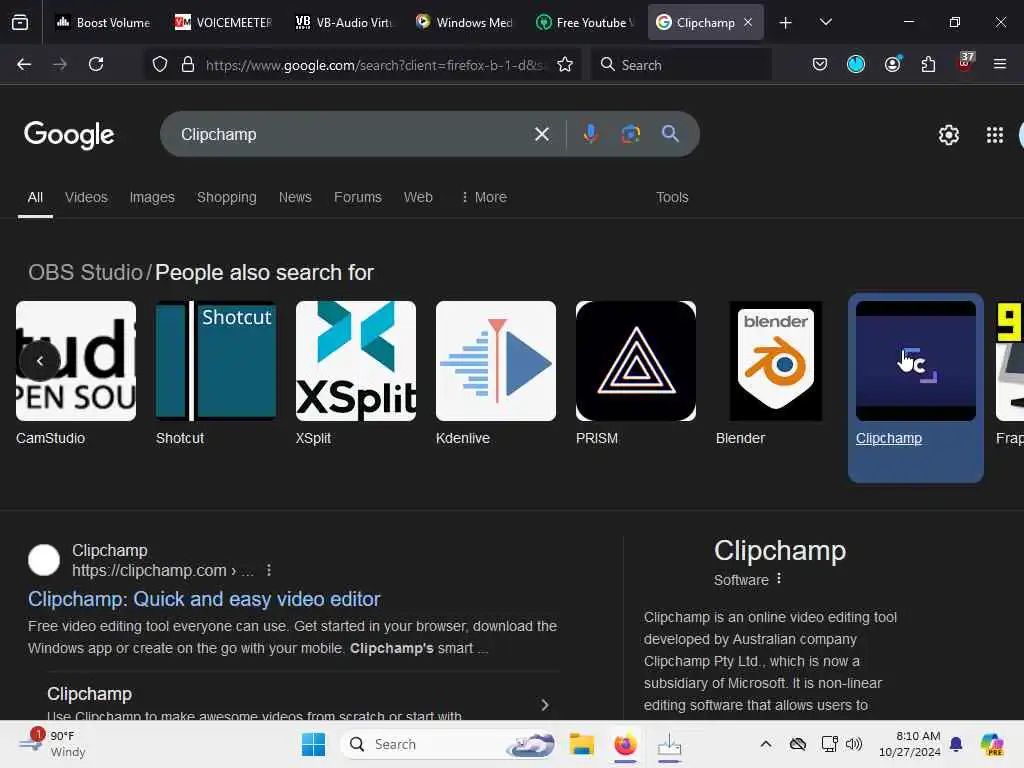1024x768 pixels.
Task: Open Firefox account icon
Action: 893,64
